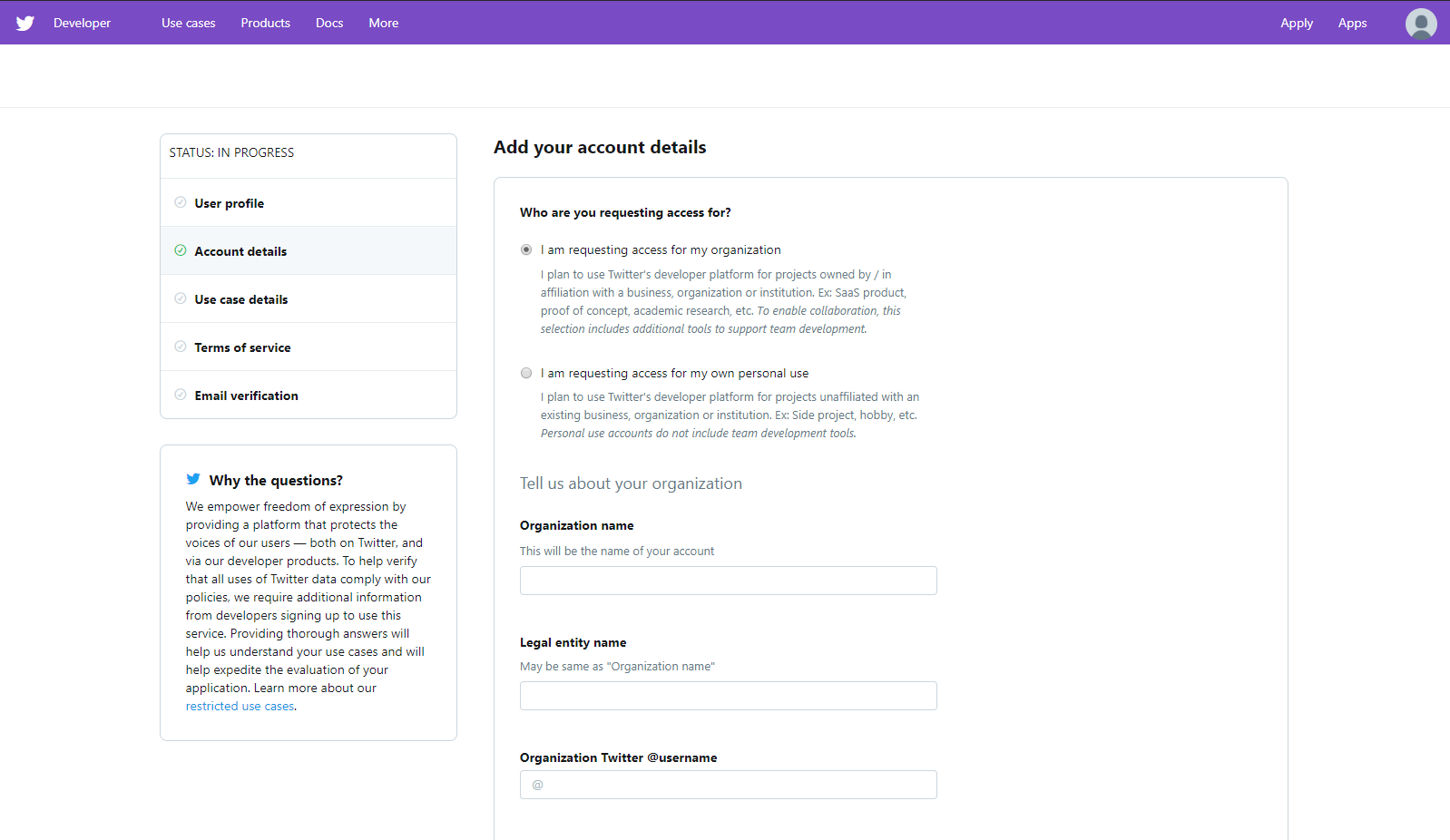Go to the Use case details step
This screenshot has height=840, width=1450.
click(x=309, y=299)
